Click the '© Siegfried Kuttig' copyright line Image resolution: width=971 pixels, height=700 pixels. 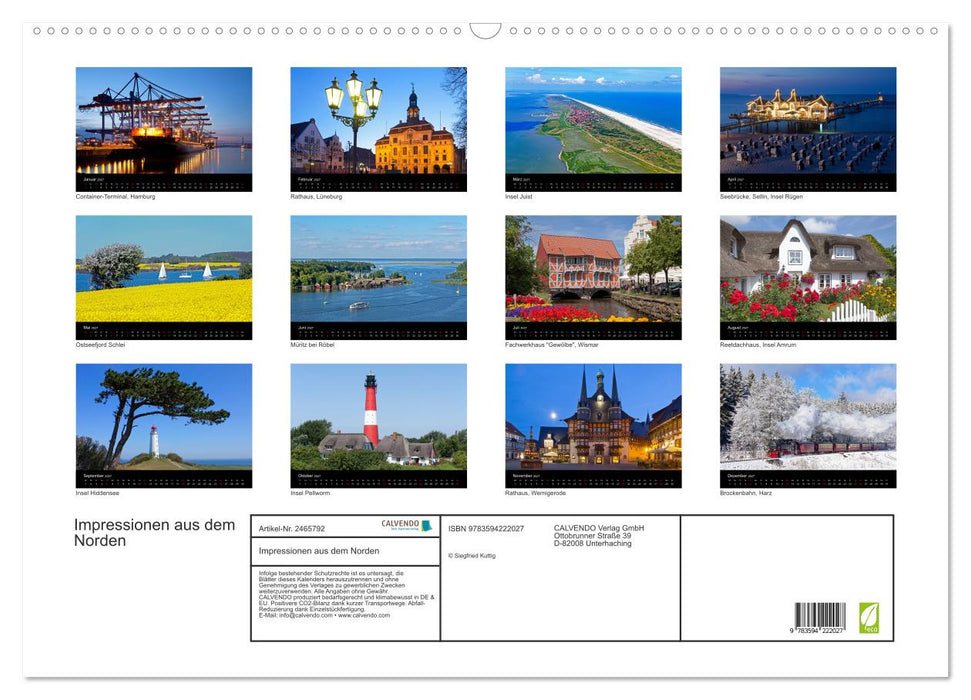click(x=472, y=556)
